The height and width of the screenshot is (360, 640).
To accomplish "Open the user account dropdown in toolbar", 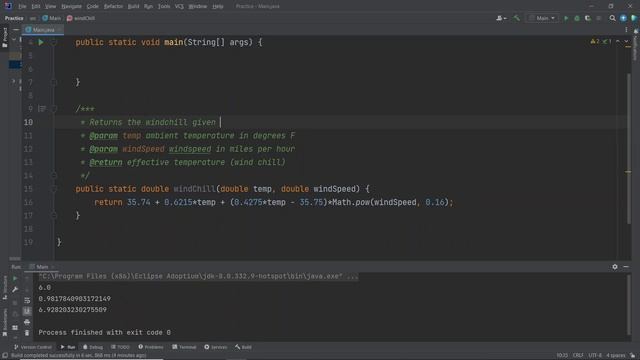I will (x=501, y=18).
